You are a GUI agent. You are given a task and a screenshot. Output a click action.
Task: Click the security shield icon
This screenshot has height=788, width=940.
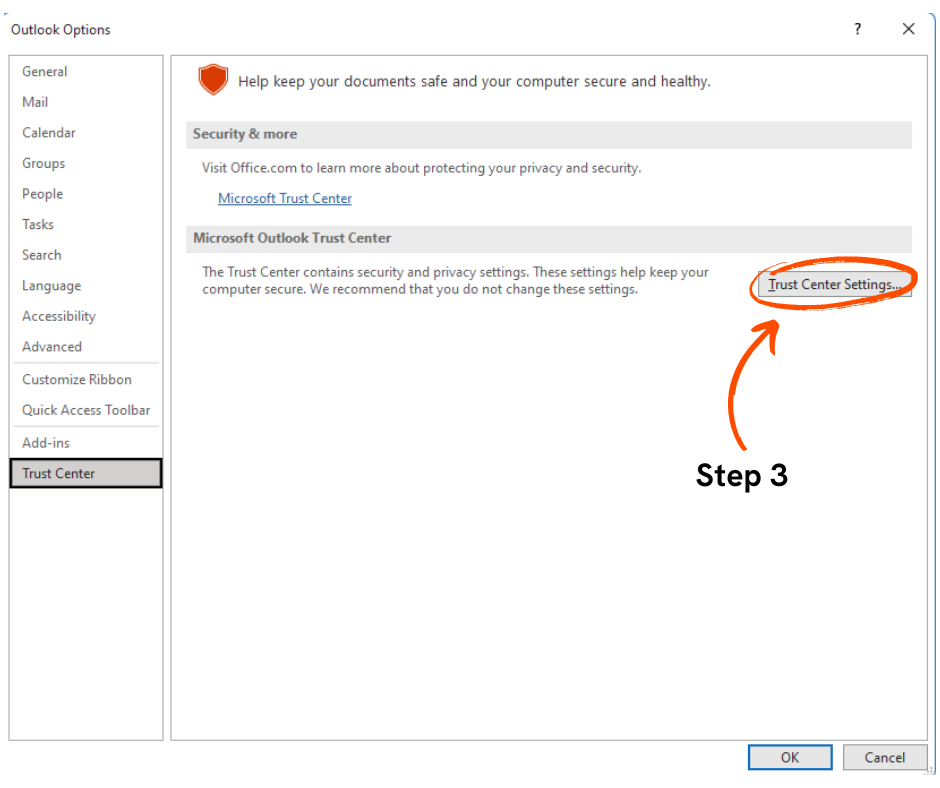pyautogui.click(x=213, y=79)
